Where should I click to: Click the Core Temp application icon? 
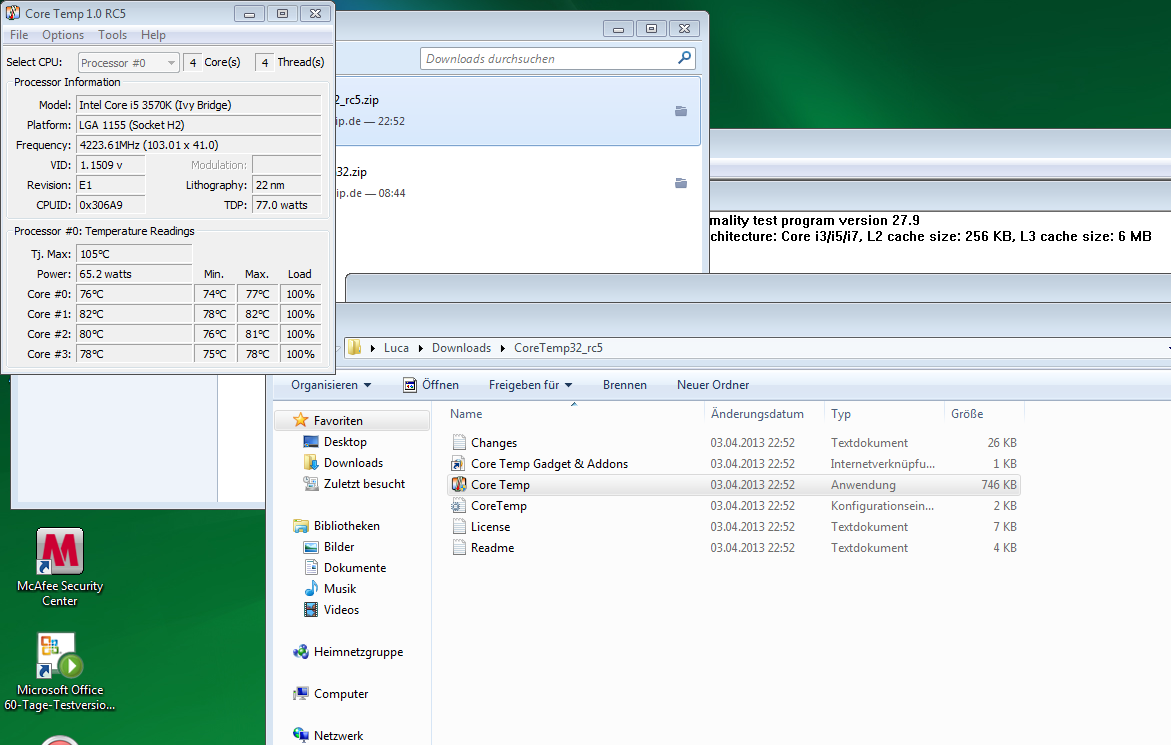(459, 484)
